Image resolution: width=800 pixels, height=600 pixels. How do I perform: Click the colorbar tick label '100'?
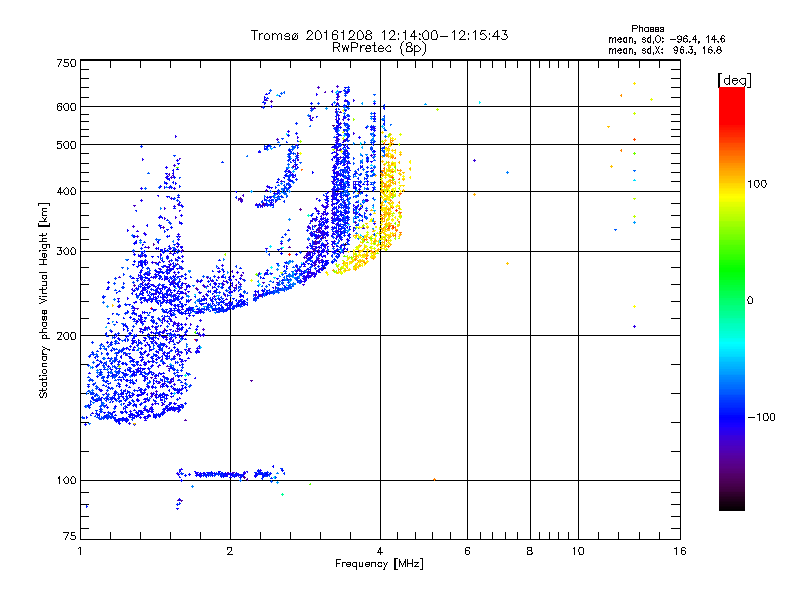[x=758, y=184]
